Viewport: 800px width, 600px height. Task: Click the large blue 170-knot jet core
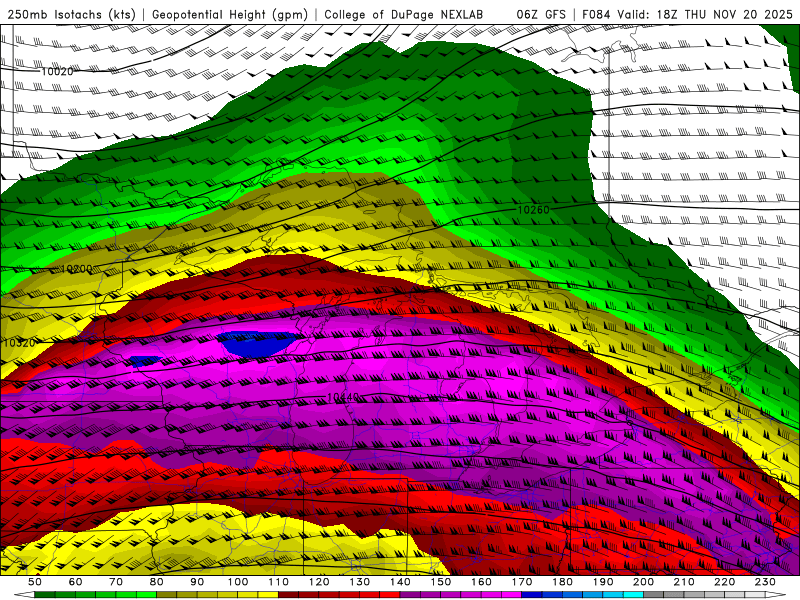tap(258, 344)
